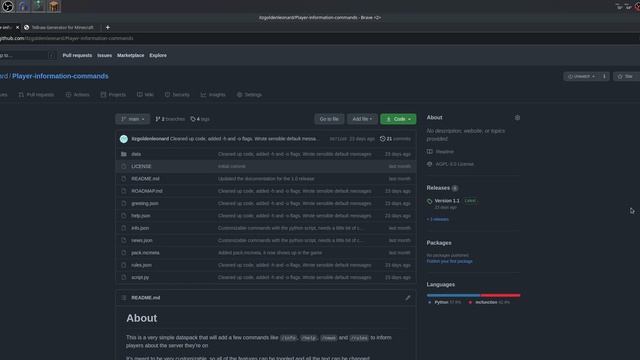Edit the README with the pencil icon
The height and width of the screenshot is (360, 640).
pos(407,298)
